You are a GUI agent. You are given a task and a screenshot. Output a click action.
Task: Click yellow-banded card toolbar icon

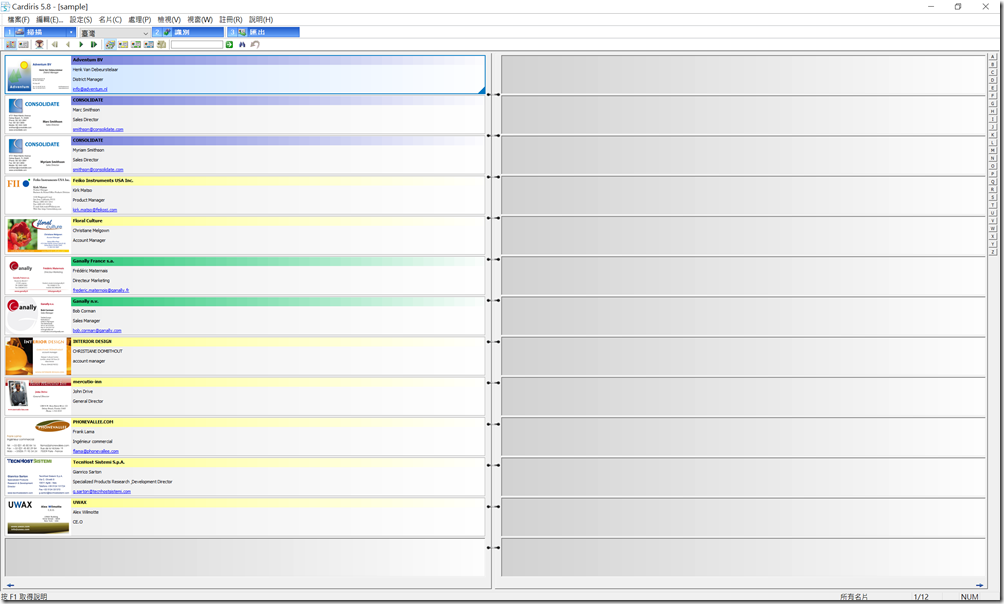123,44
